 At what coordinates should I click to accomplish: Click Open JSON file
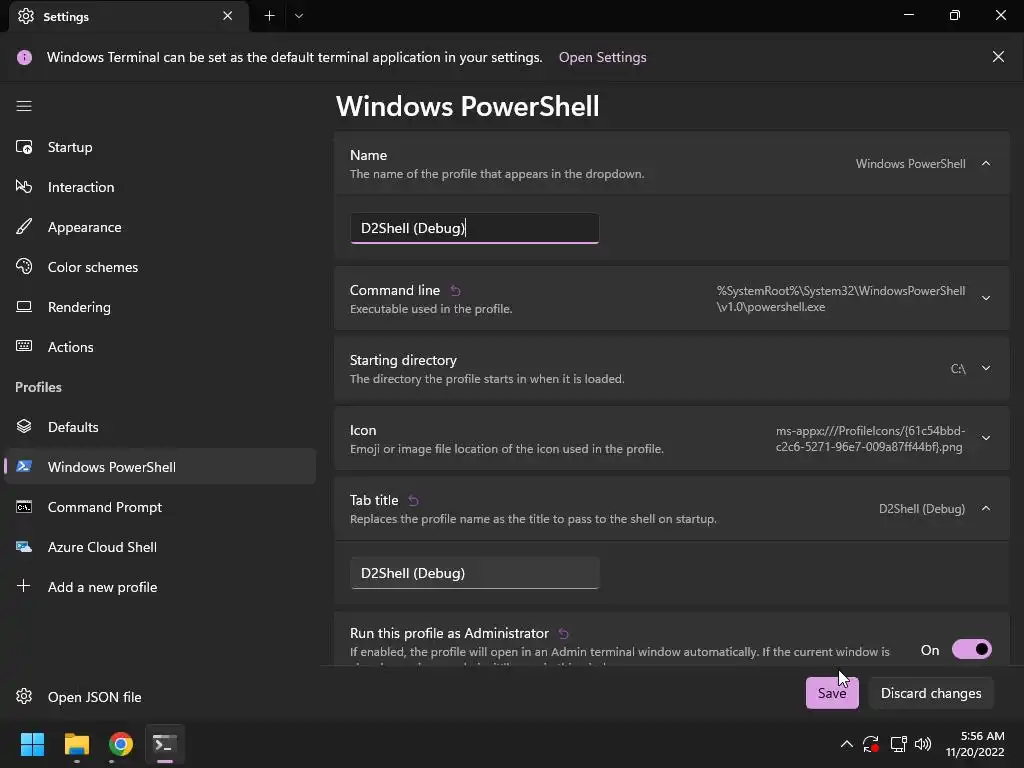click(160, 697)
